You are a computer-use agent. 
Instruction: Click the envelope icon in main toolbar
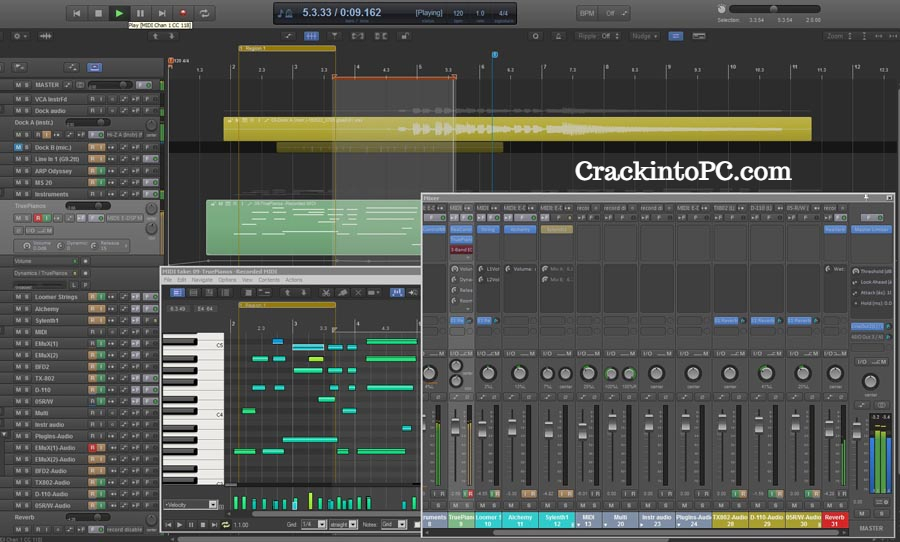[x=289, y=36]
